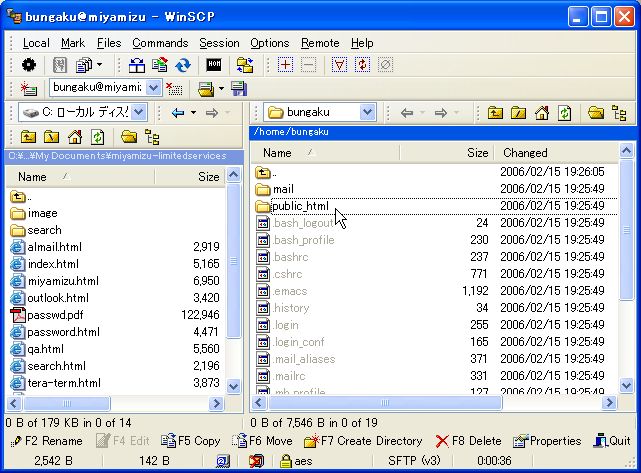The image size is (641, 473).
Task: Sort remote files by Changed column
Action: (556, 153)
